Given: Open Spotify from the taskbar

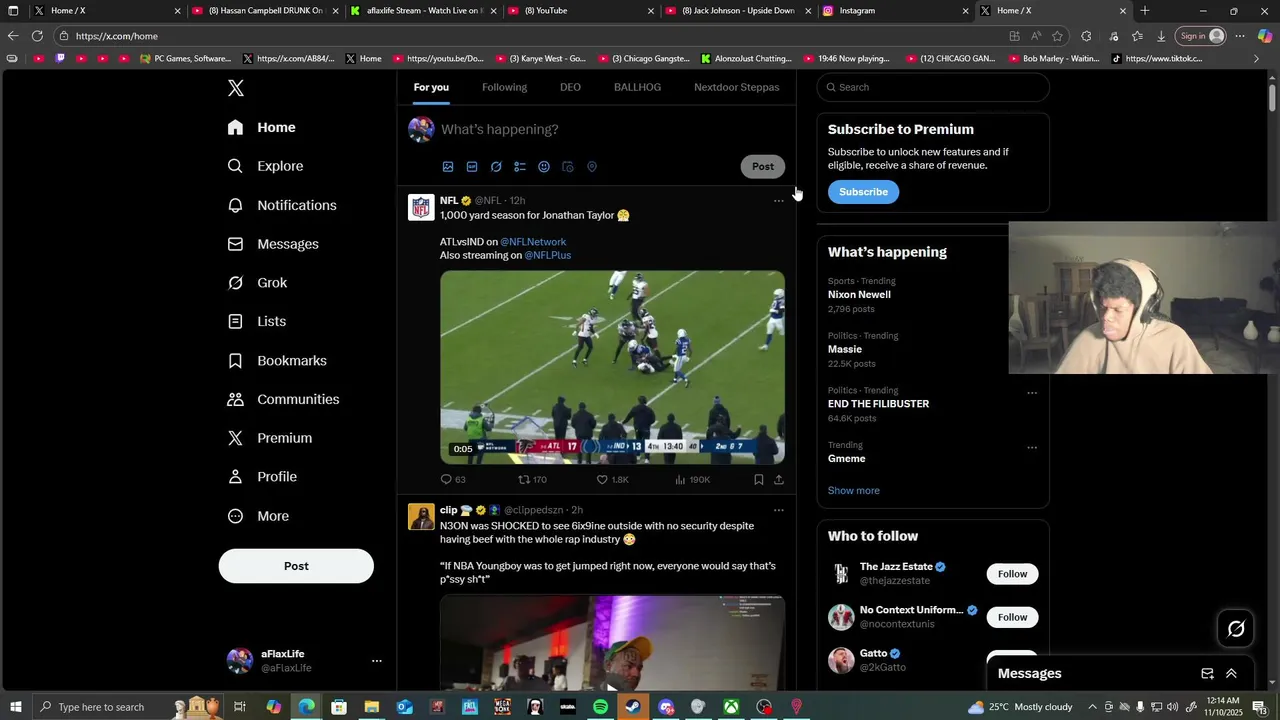Looking at the screenshot, I should point(600,707).
